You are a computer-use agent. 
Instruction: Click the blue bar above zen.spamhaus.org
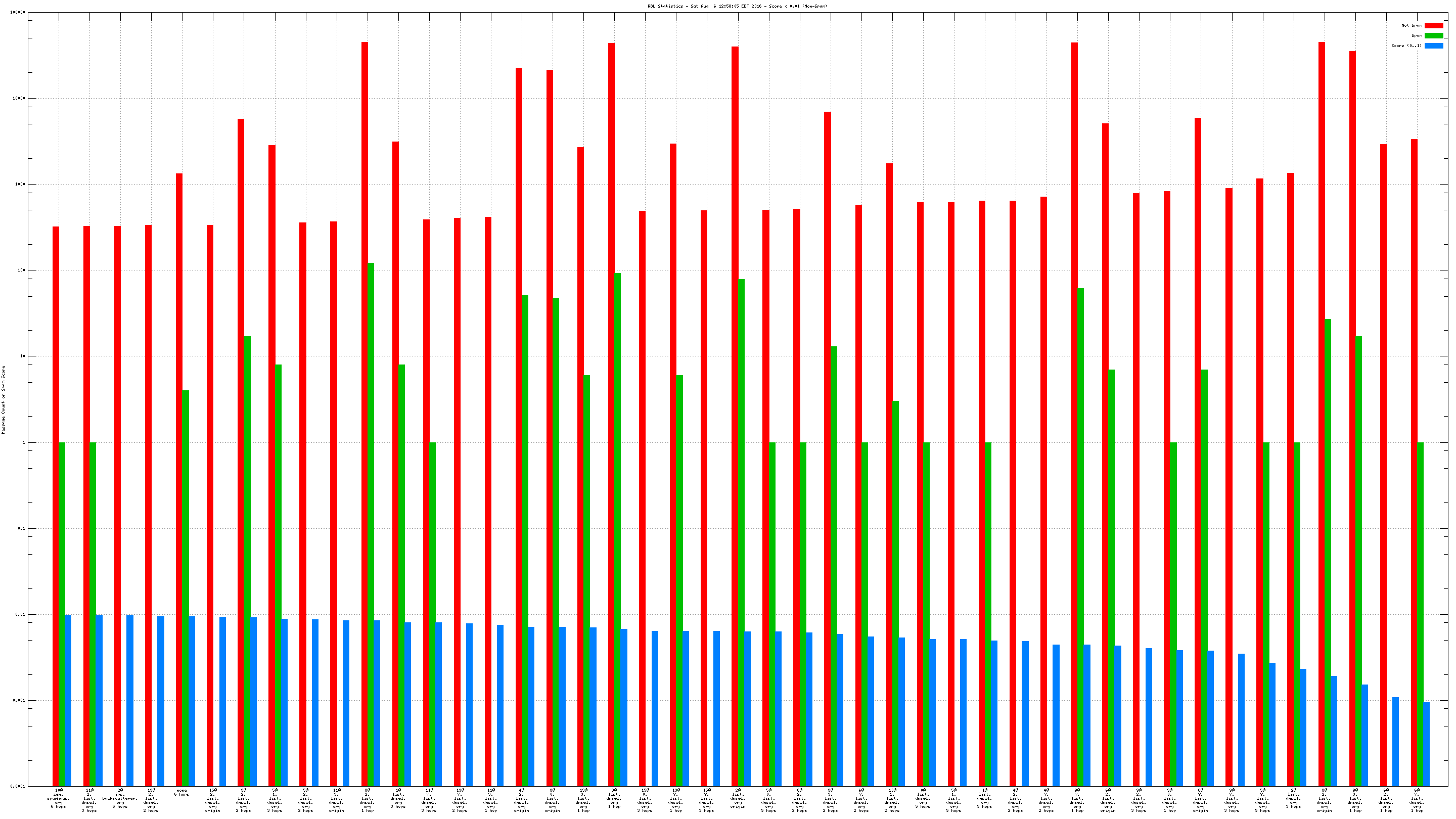68,700
